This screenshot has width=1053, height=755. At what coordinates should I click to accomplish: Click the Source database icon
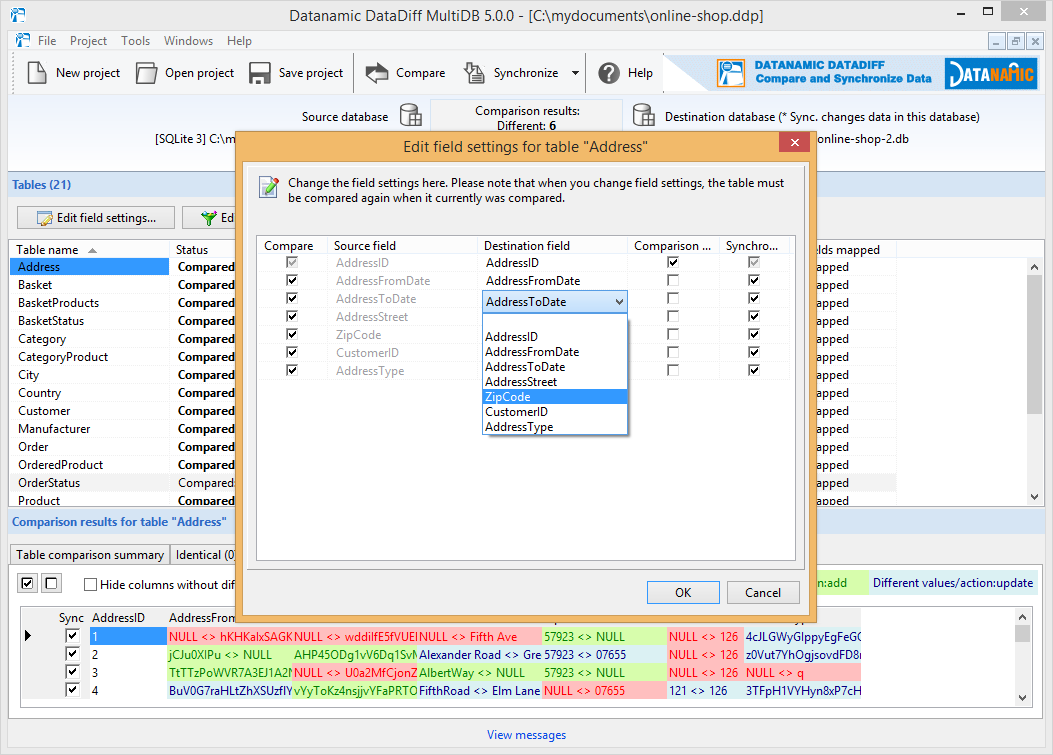(410, 115)
